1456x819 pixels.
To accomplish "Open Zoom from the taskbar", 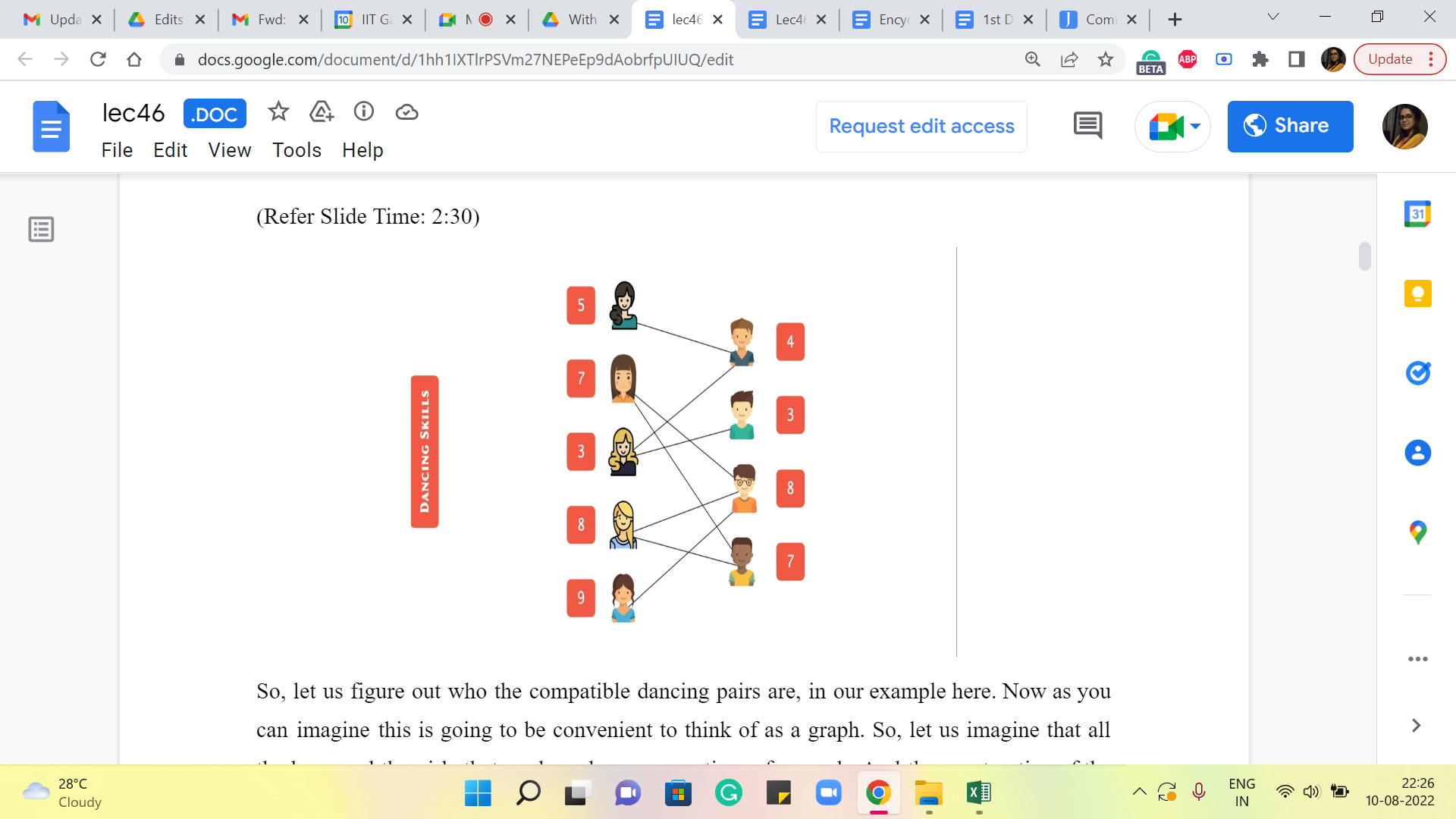I will click(829, 793).
